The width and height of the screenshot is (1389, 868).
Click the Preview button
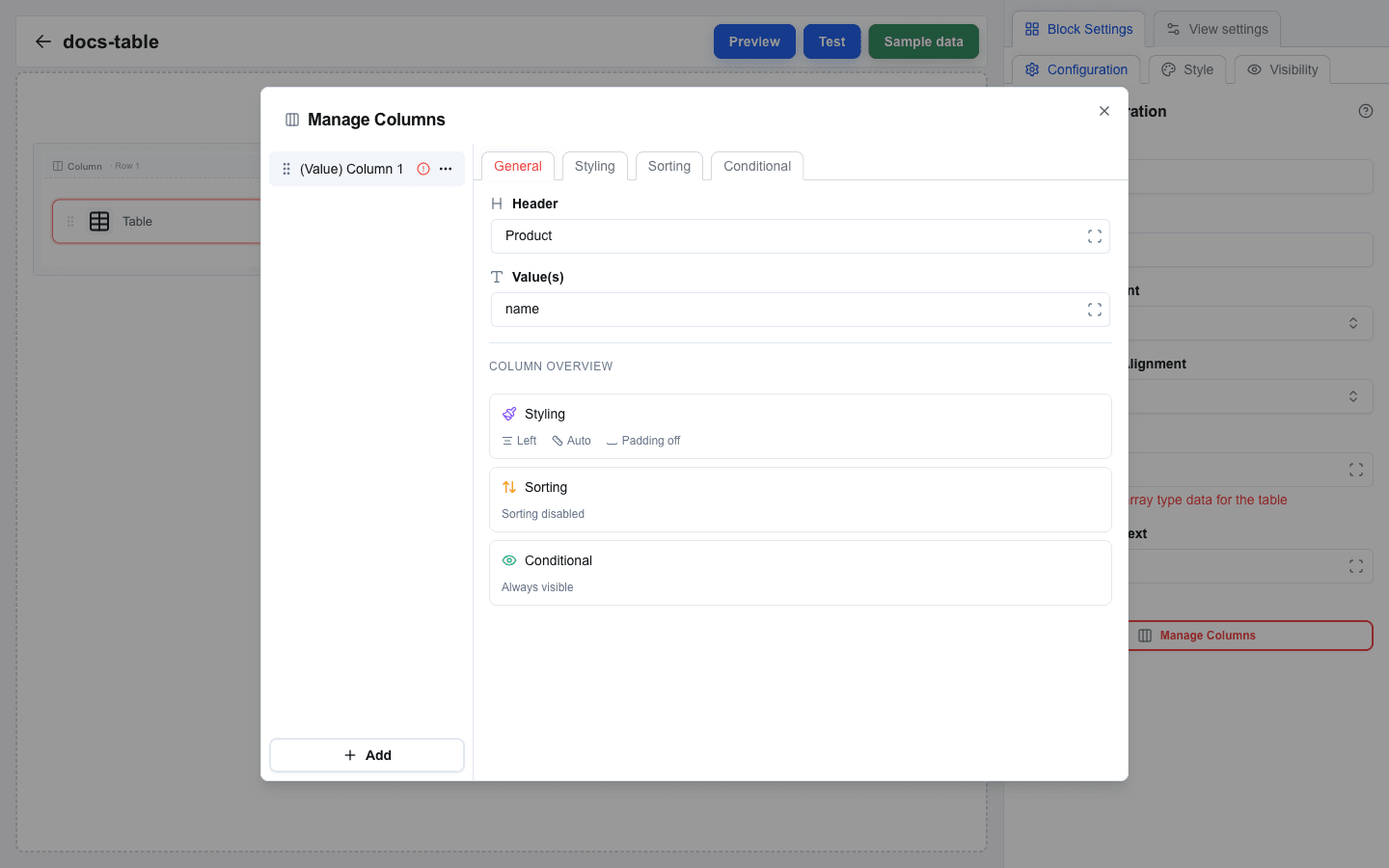tap(754, 41)
